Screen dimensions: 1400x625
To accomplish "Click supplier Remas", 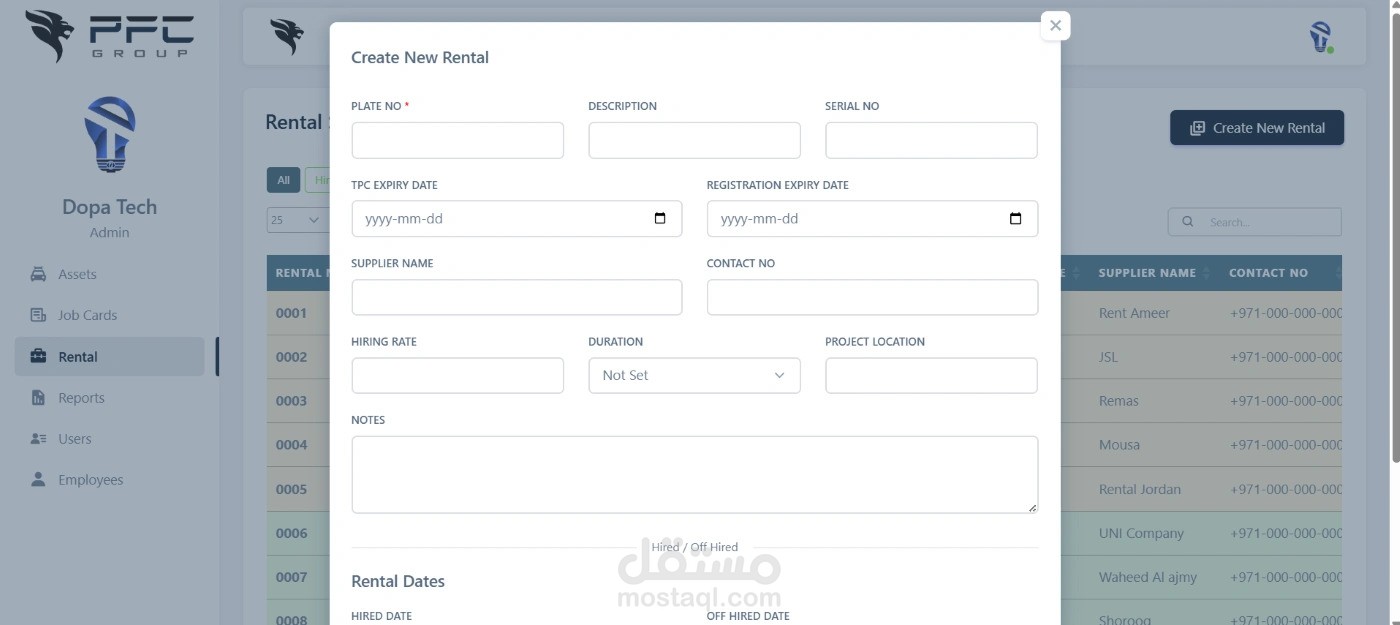I will [1118, 401].
